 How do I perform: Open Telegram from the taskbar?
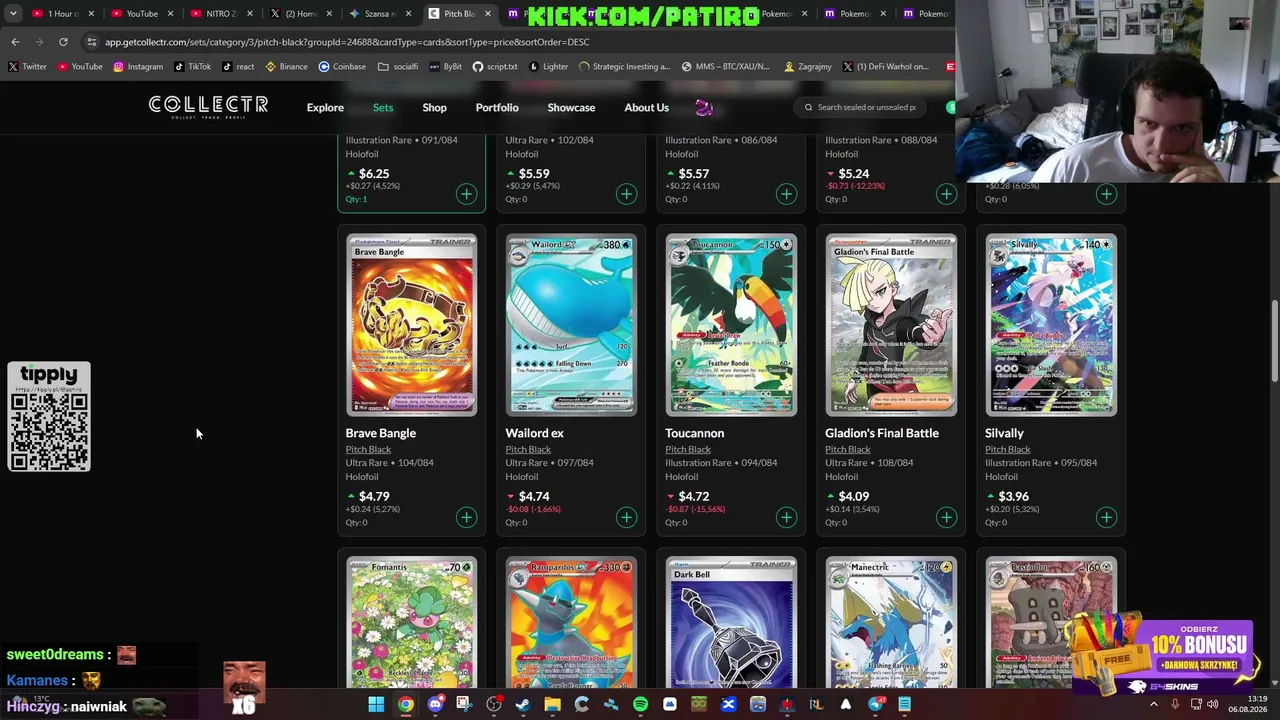[876, 704]
